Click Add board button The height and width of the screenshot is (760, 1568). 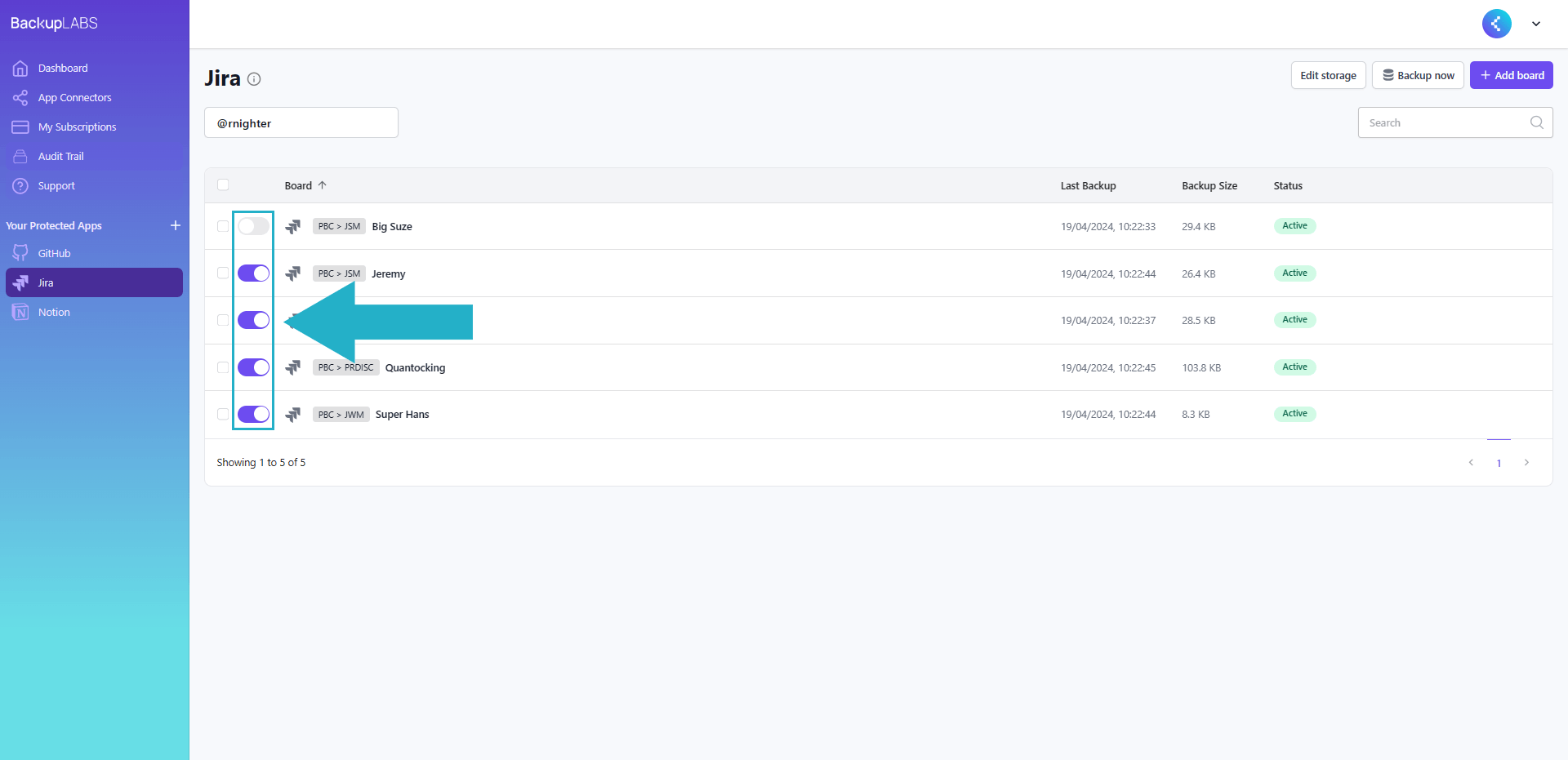[1512, 75]
